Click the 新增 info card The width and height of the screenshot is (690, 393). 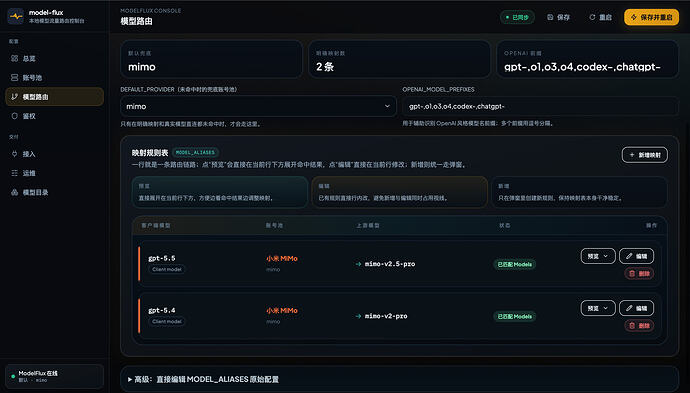[580, 192]
